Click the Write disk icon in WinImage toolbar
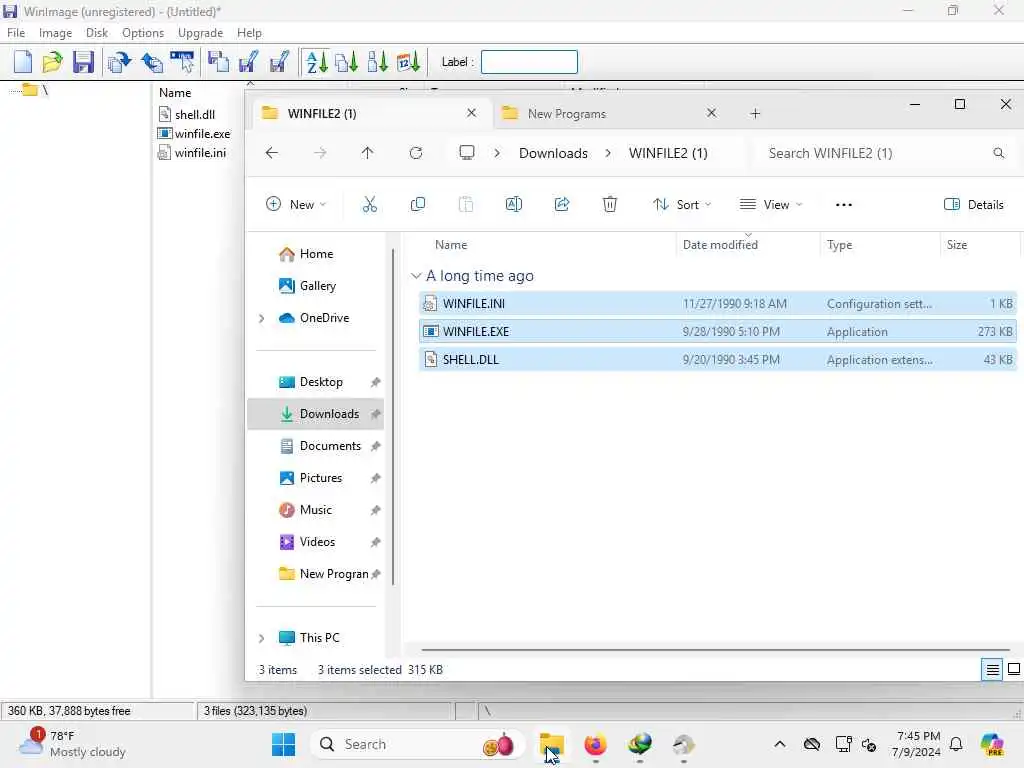The image size is (1024, 768). (248, 62)
